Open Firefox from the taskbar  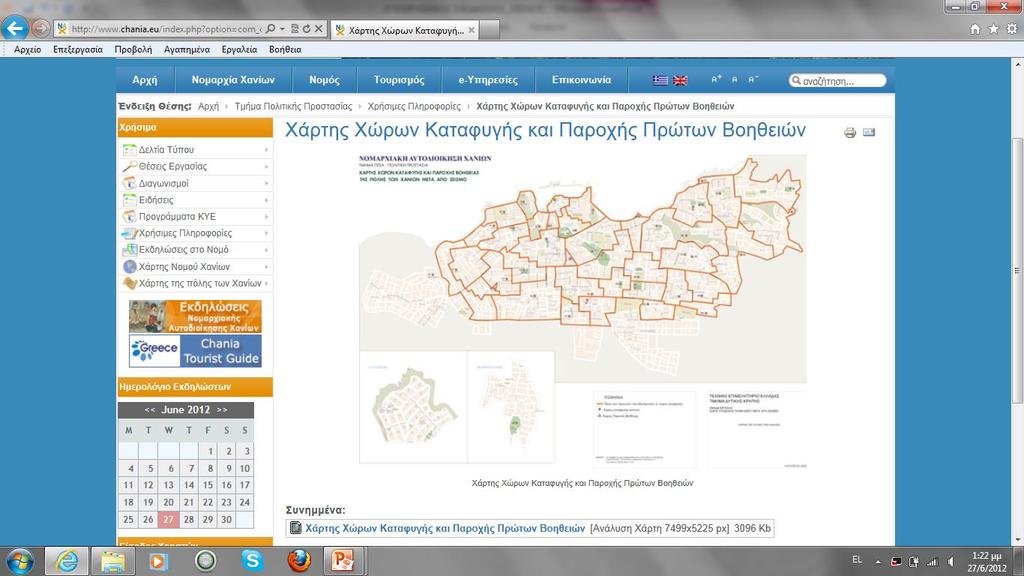[299, 561]
